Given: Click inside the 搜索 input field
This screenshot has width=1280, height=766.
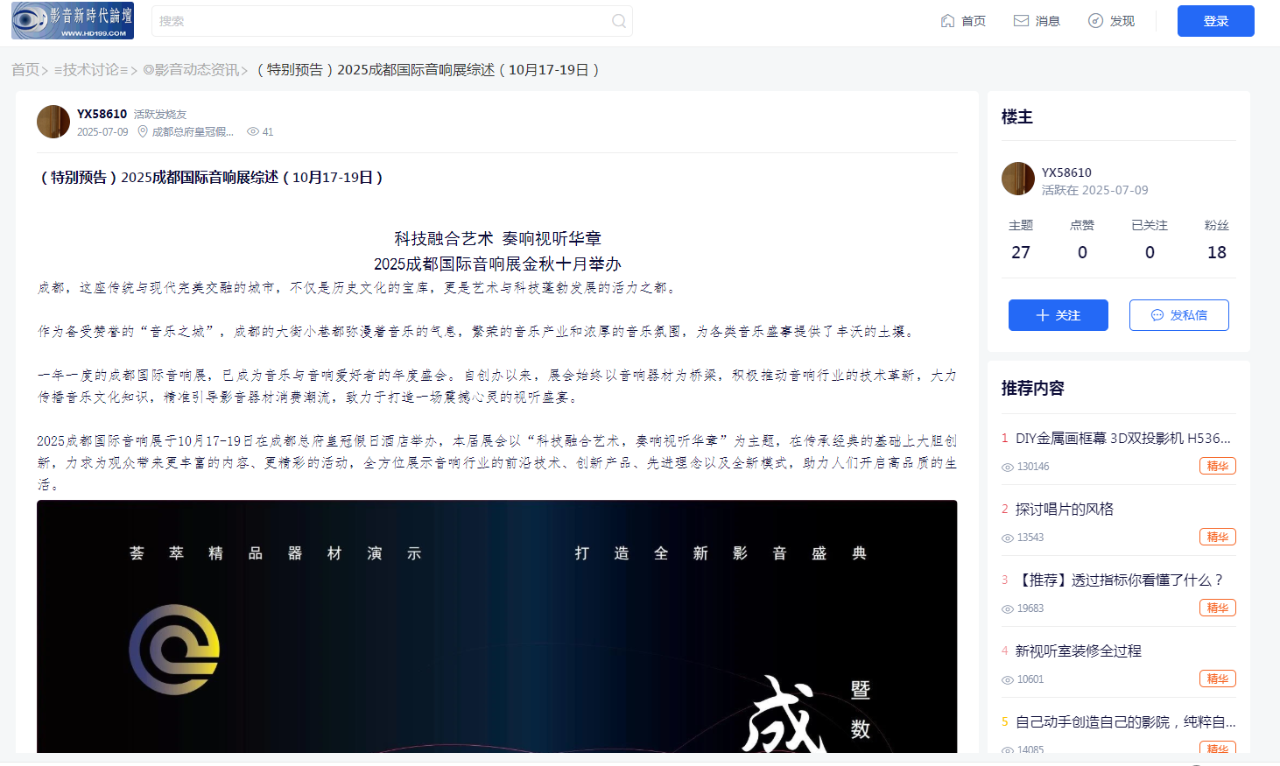Looking at the screenshot, I should [380, 21].
